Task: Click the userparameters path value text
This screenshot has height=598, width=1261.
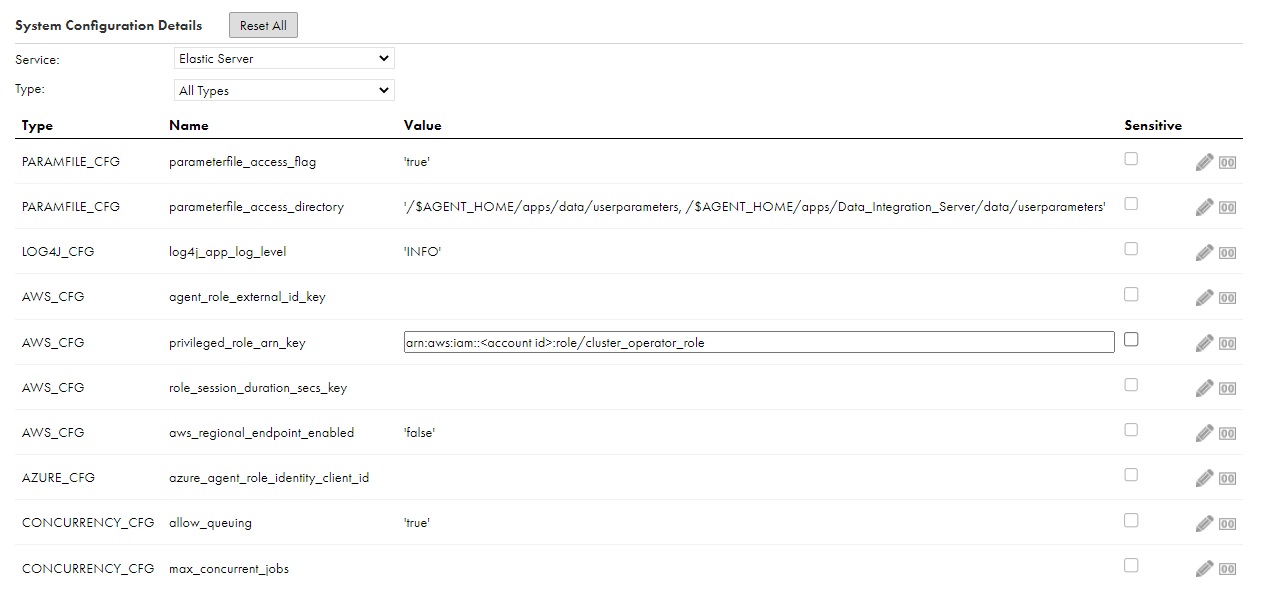Action: pyautogui.click(x=754, y=207)
